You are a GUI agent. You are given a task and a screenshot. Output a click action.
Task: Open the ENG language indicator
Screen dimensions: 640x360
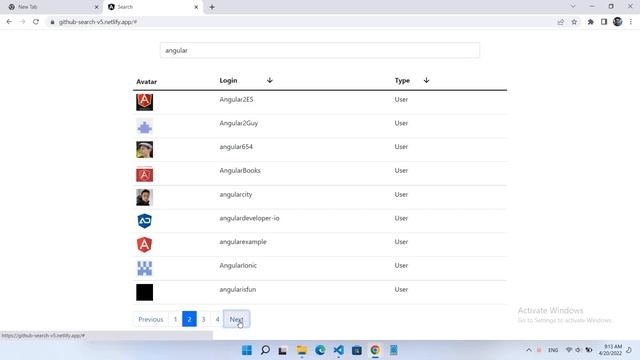click(x=553, y=350)
